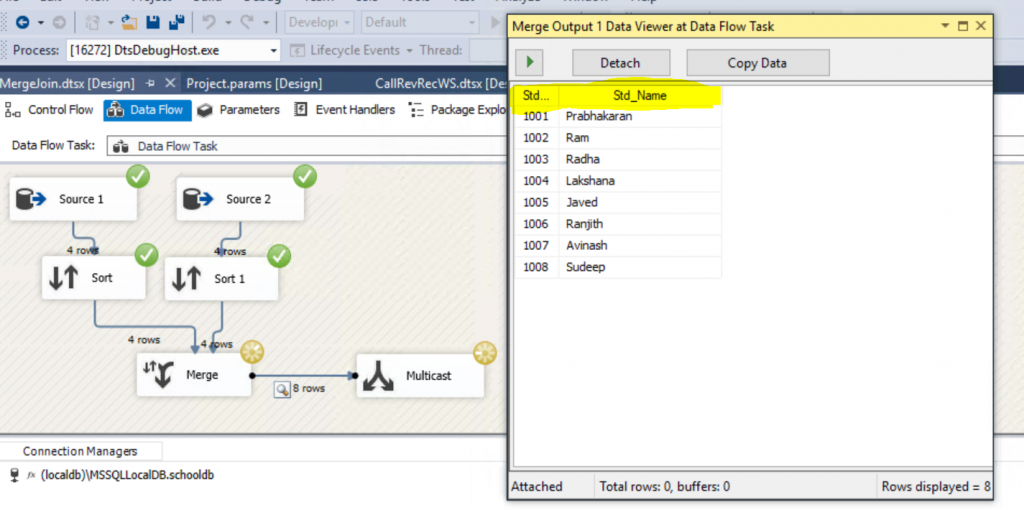Switch to CallRevRecWS.dtsx tab
1024x510 pixels.
pos(441,84)
